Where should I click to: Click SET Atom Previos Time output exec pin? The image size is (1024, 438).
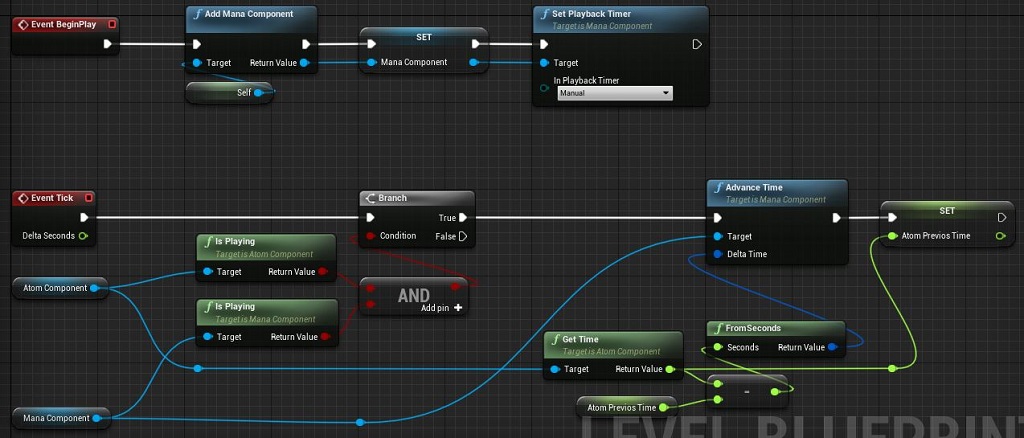click(x=1002, y=217)
